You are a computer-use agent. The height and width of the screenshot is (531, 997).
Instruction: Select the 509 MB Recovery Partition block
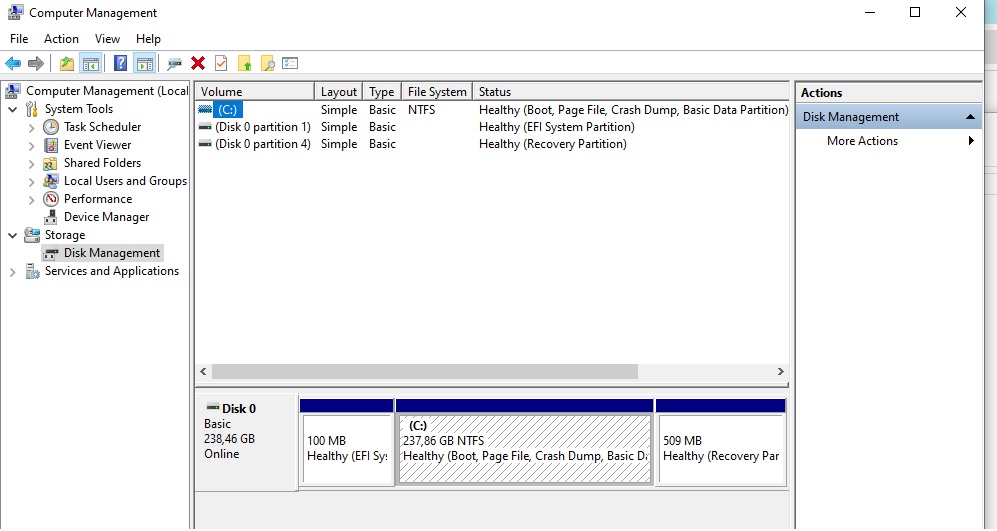point(720,448)
